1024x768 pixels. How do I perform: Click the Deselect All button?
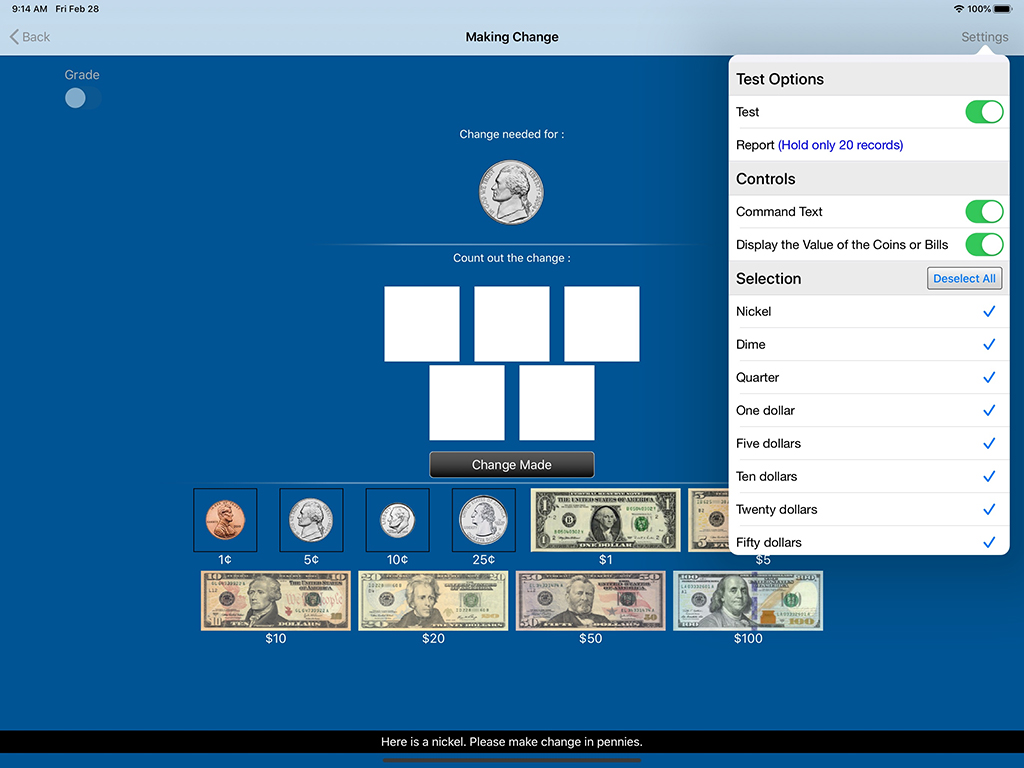click(964, 279)
